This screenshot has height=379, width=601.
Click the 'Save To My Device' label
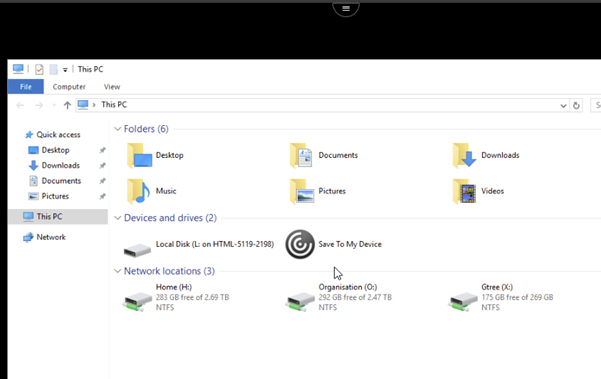point(350,244)
